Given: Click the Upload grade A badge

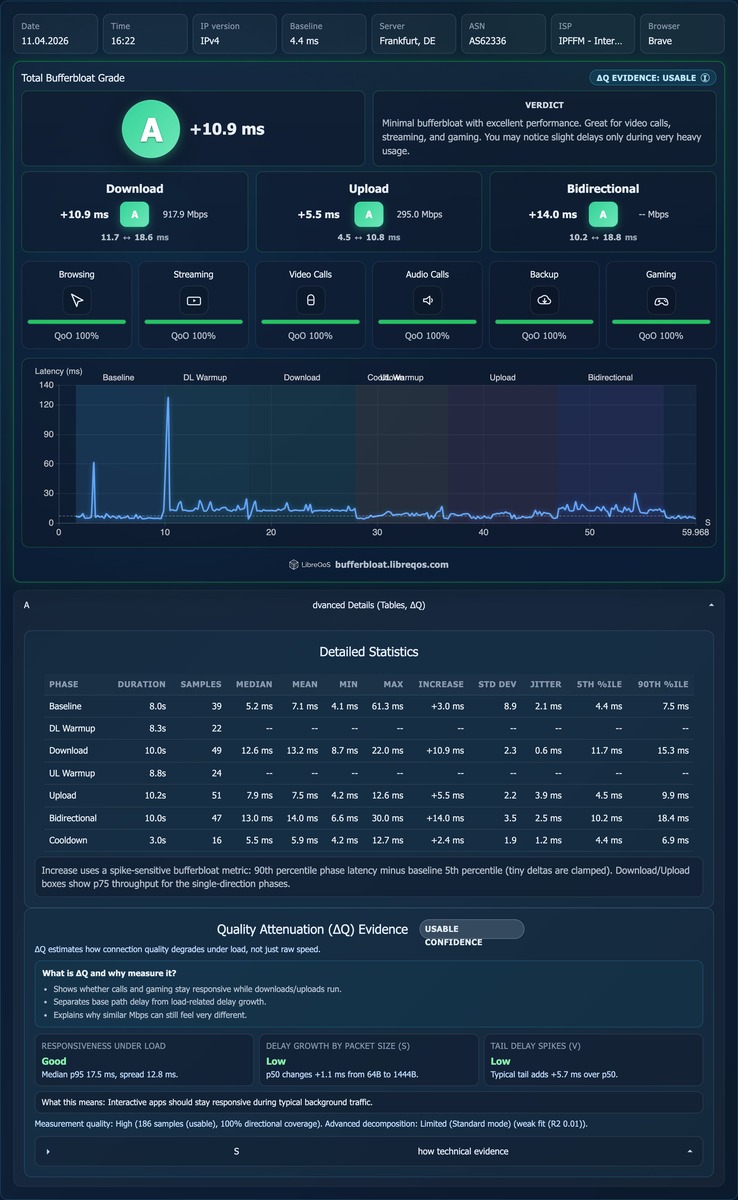Looking at the screenshot, I should tap(369, 214).
